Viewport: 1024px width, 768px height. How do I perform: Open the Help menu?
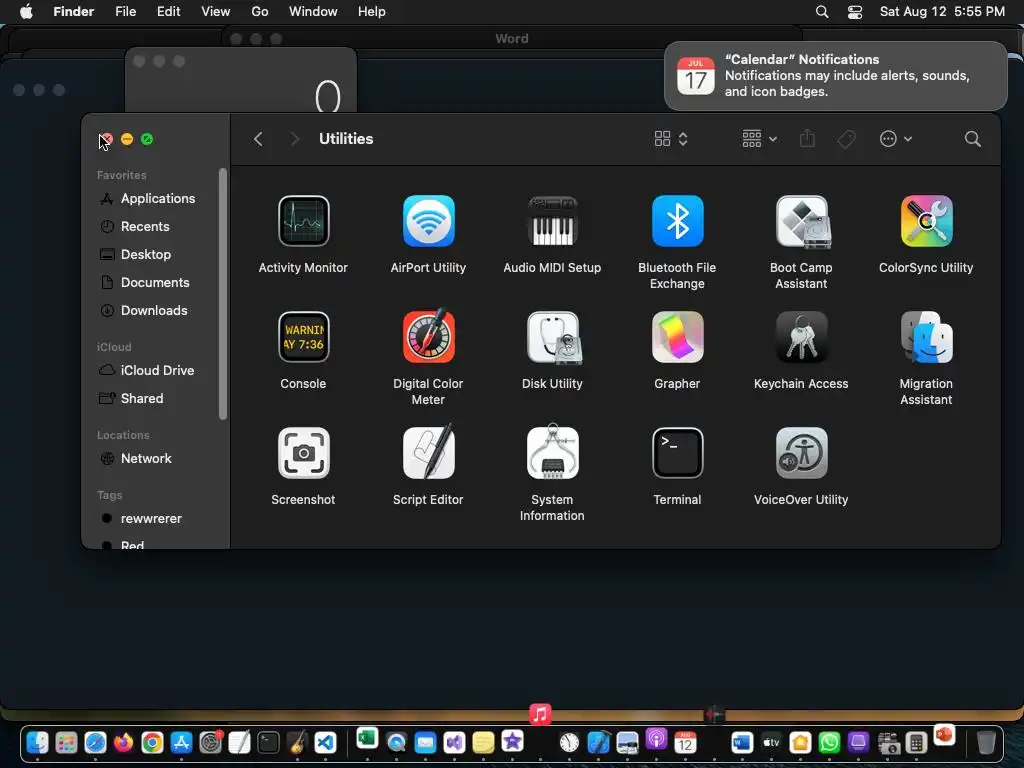coord(372,12)
